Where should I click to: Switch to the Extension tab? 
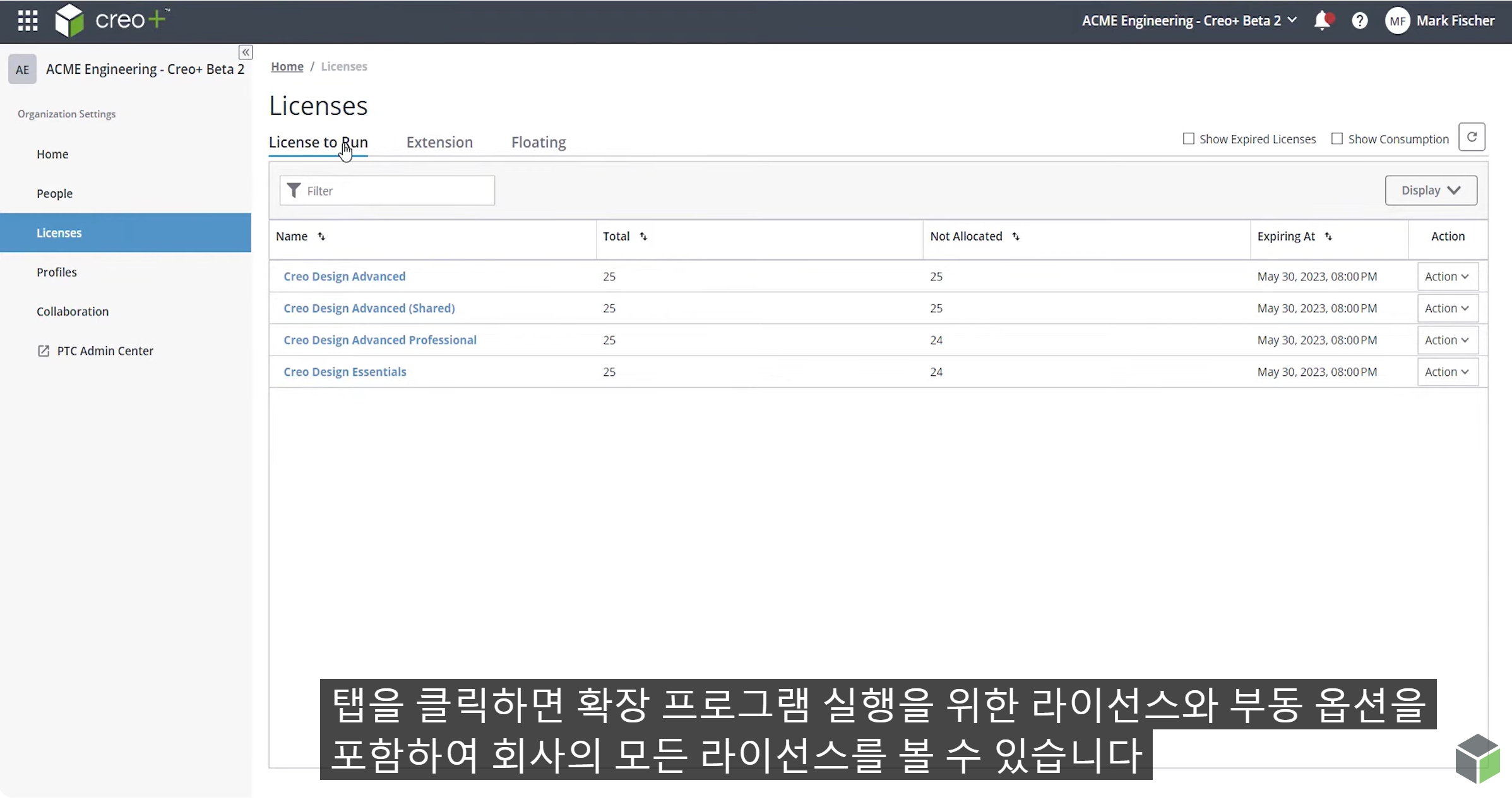439,142
